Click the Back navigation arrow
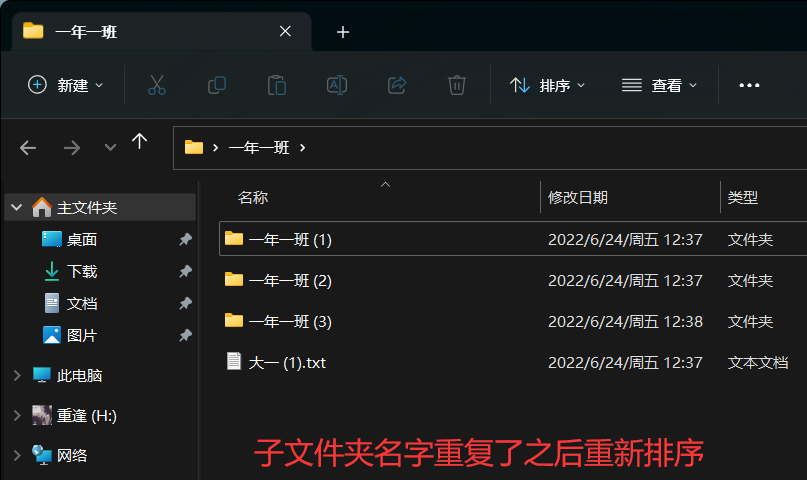Screen dimensions: 807x480 pos(28,148)
